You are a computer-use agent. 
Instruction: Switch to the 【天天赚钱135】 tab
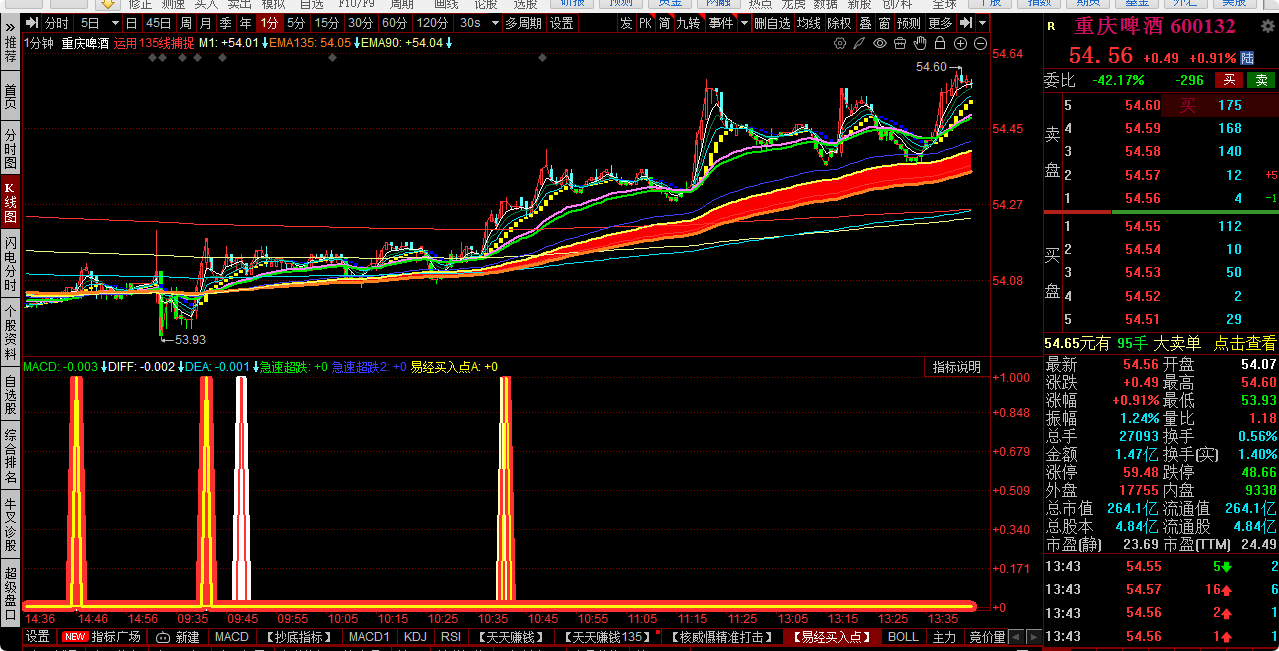tap(608, 637)
